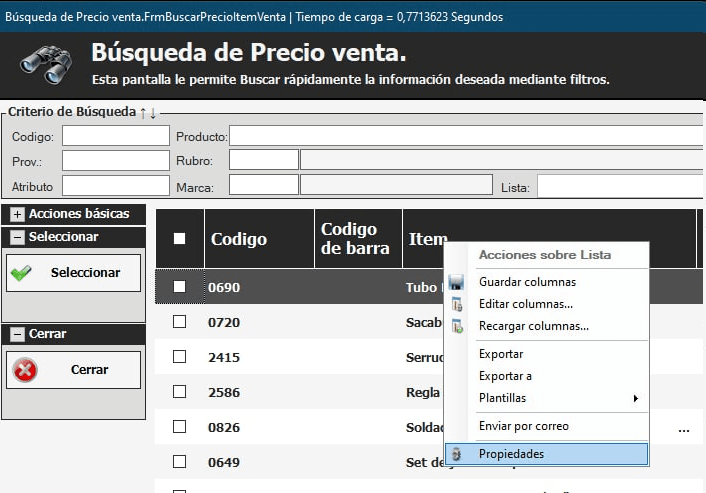The height and width of the screenshot is (493, 706).
Task: Sort by the Codigo column header
Action: coord(239,239)
